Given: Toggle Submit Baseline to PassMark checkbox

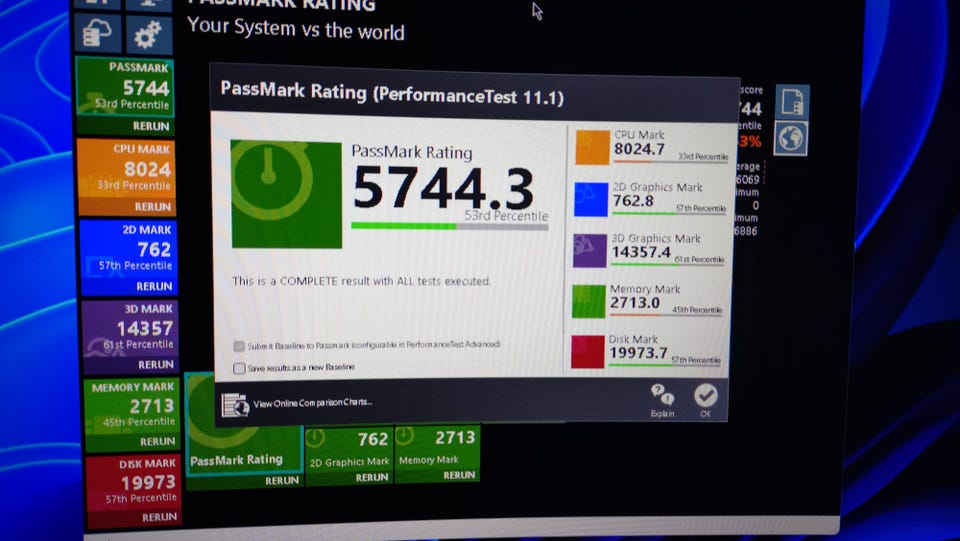Looking at the screenshot, I should click(239, 346).
